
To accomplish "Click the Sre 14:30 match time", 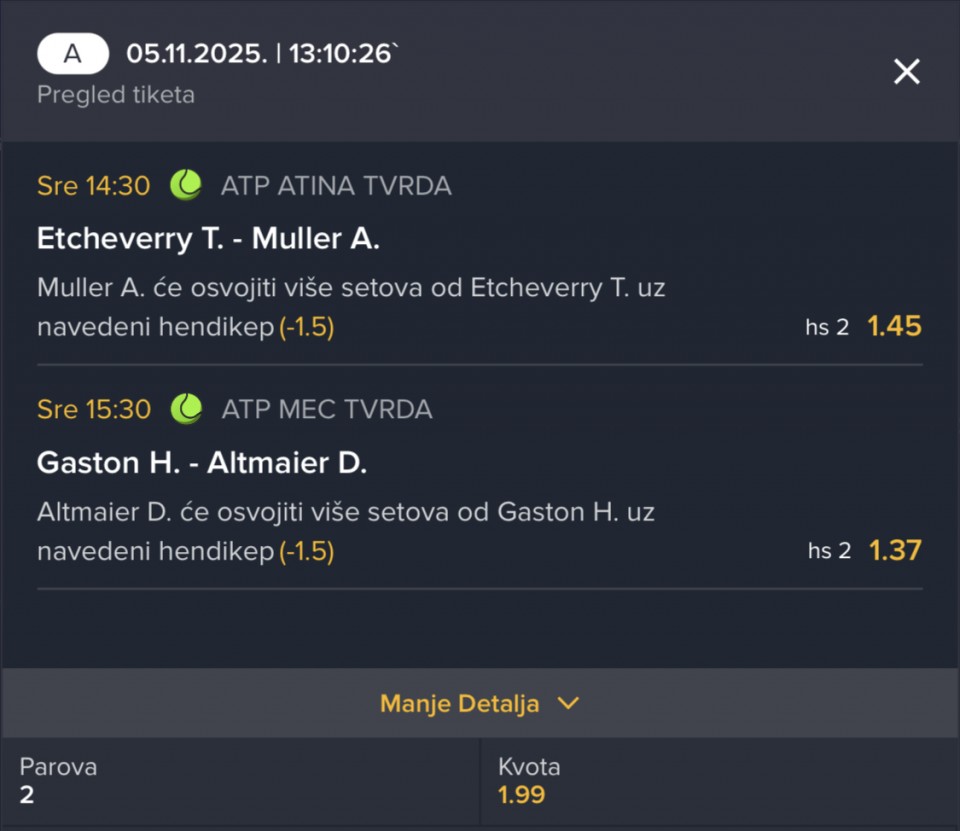I will coord(93,186).
